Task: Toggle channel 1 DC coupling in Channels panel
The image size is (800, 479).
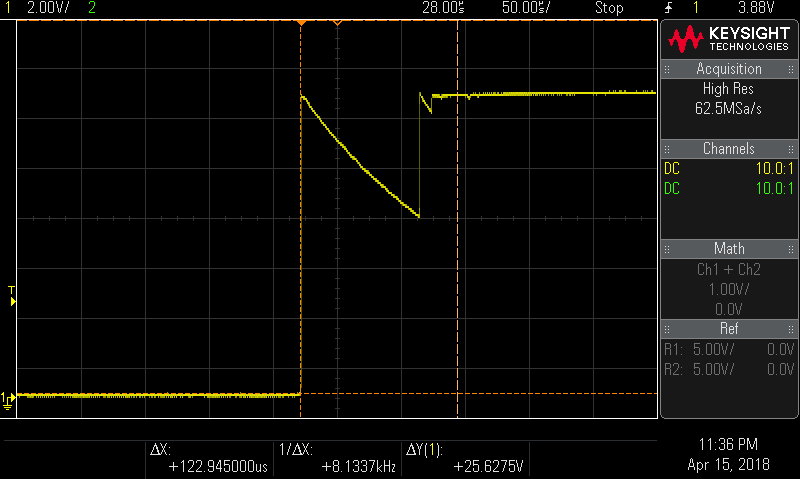Action: coord(672,169)
